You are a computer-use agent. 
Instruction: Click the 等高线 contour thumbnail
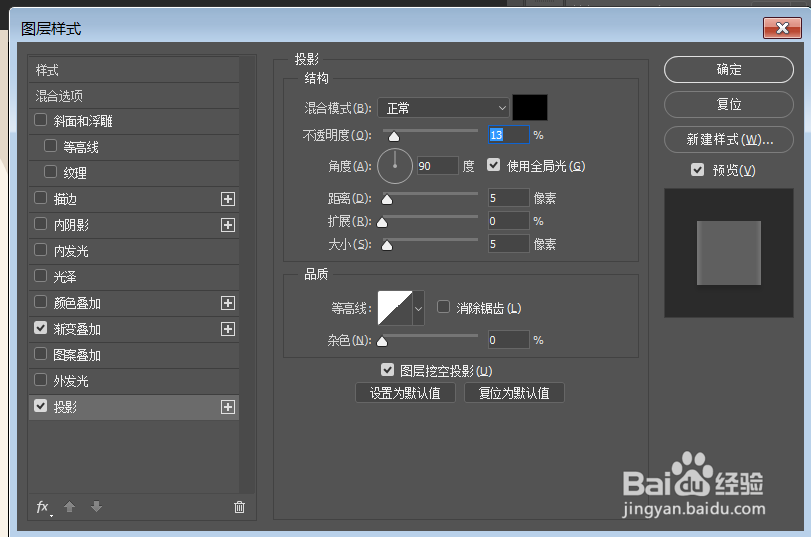[x=395, y=308]
